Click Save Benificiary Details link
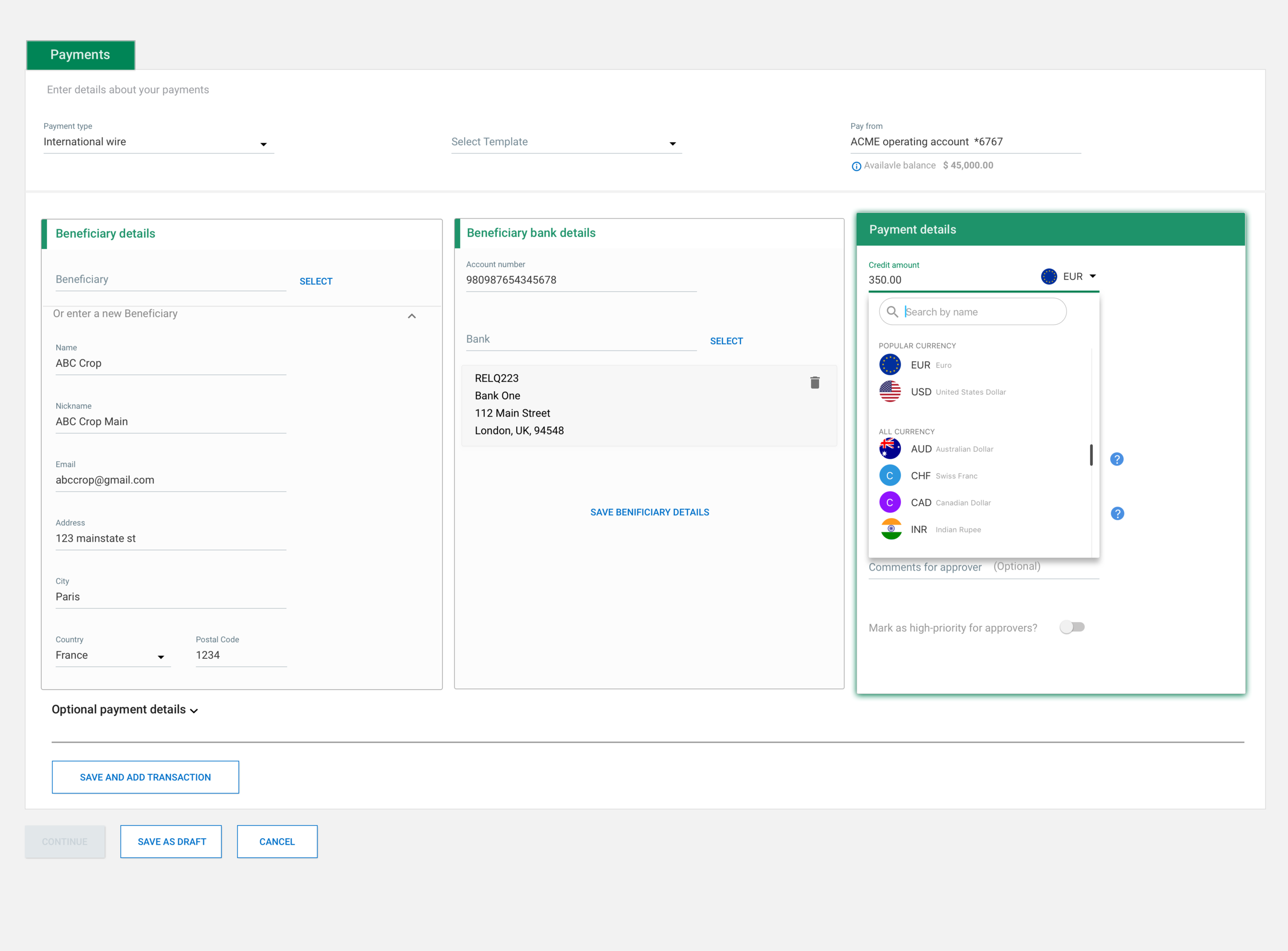 tap(650, 512)
